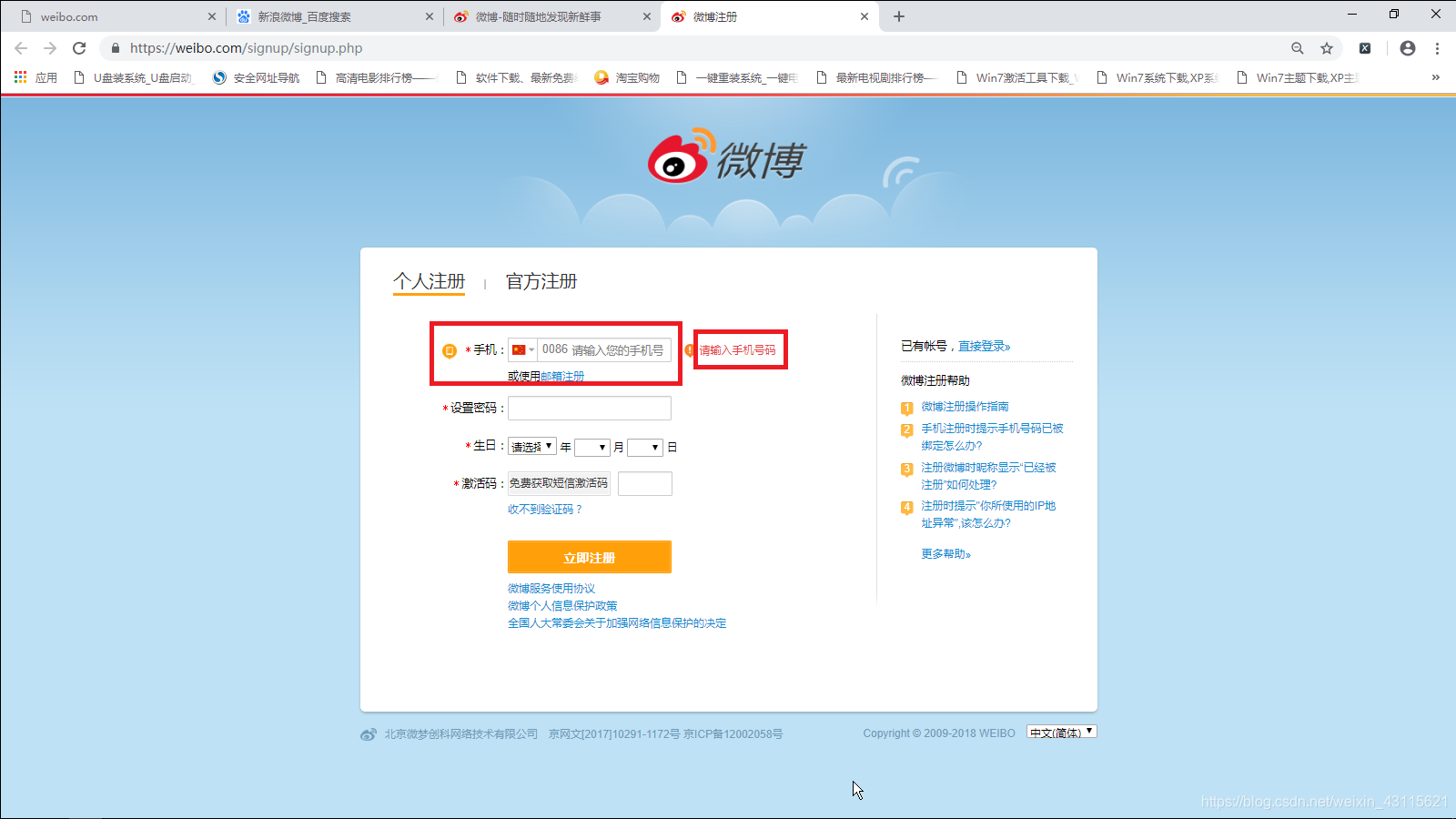The width and height of the screenshot is (1456, 819).
Task: Bookmark this page with the star icon
Action: click(x=1327, y=48)
